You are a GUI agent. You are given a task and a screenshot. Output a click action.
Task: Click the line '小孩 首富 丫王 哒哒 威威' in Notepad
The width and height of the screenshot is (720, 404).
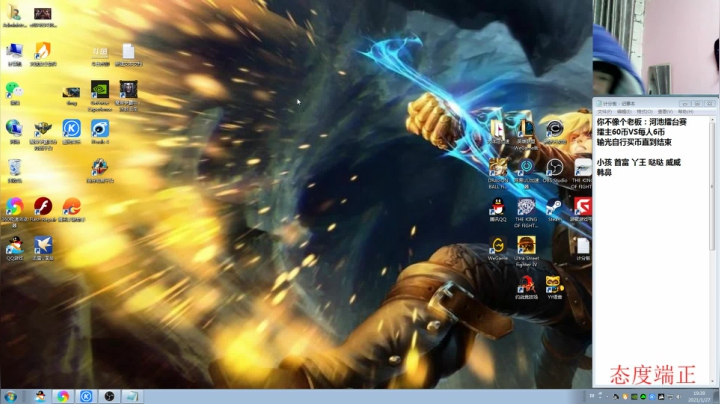639,162
